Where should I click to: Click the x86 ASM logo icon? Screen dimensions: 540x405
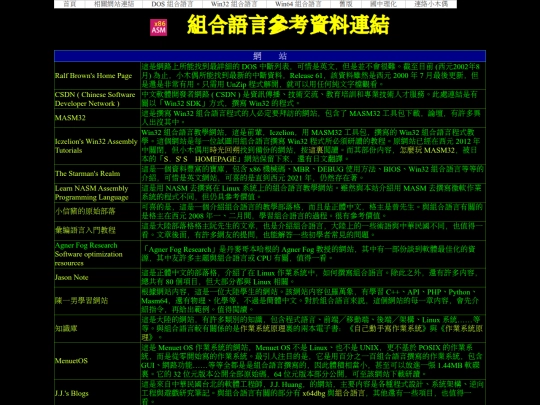pyautogui.click(x=158, y=27)
